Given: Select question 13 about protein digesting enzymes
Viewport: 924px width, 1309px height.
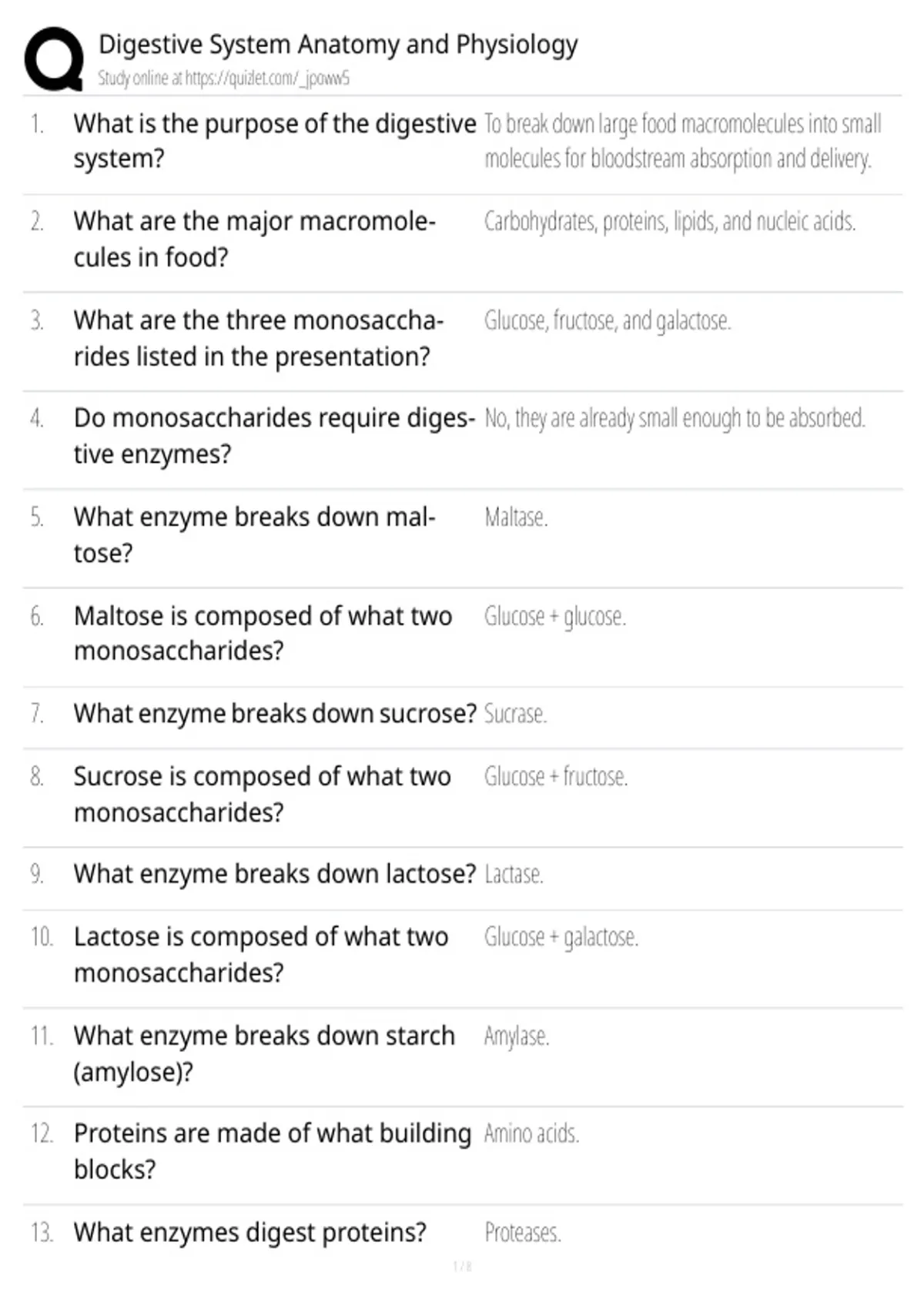Looking at the screenshot, I should (x=250, y=1233).
